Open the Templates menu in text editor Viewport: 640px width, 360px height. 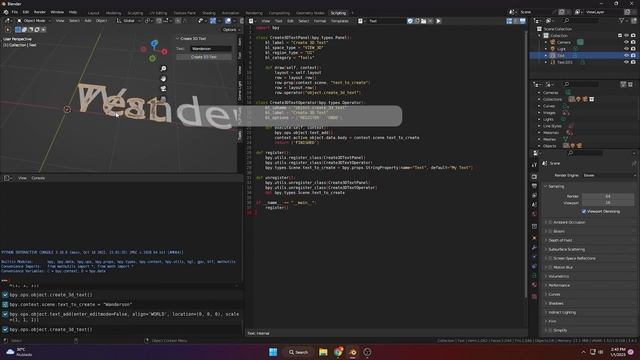pyautogui.click(x=340, y=21)
